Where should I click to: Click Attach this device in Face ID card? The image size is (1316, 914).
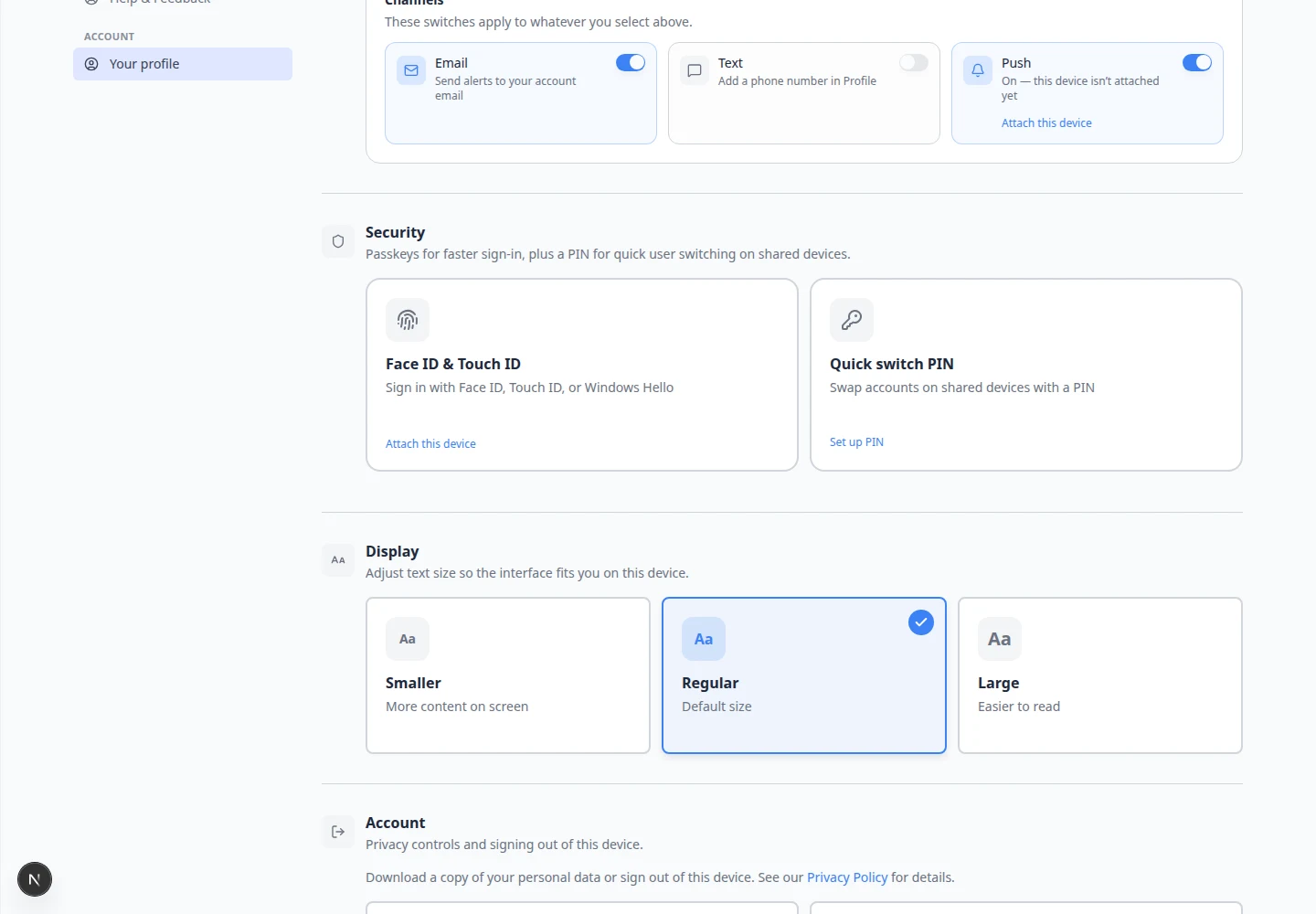point(430,443)
